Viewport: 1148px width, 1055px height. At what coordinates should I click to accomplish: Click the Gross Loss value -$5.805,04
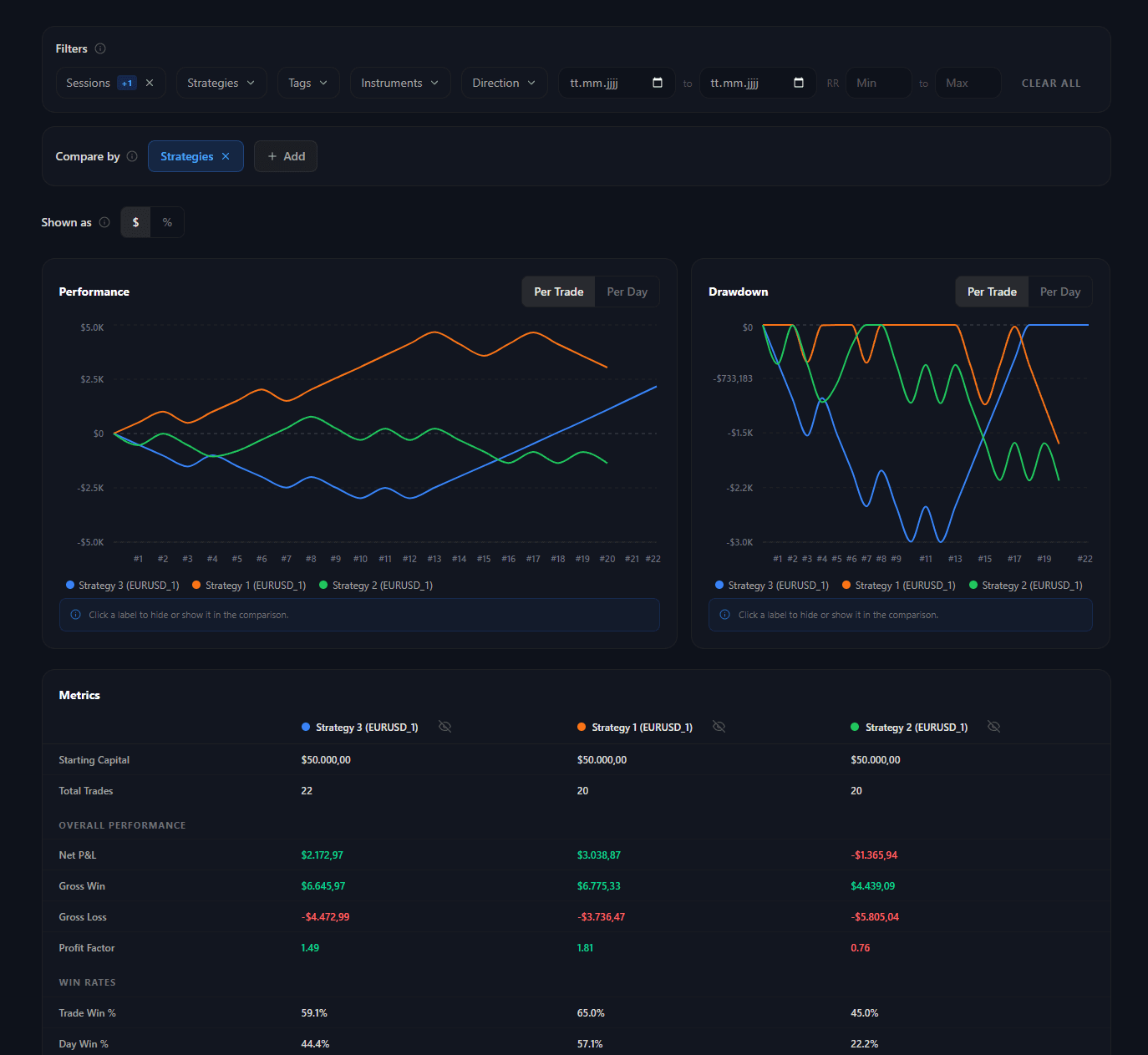[875, 917]
